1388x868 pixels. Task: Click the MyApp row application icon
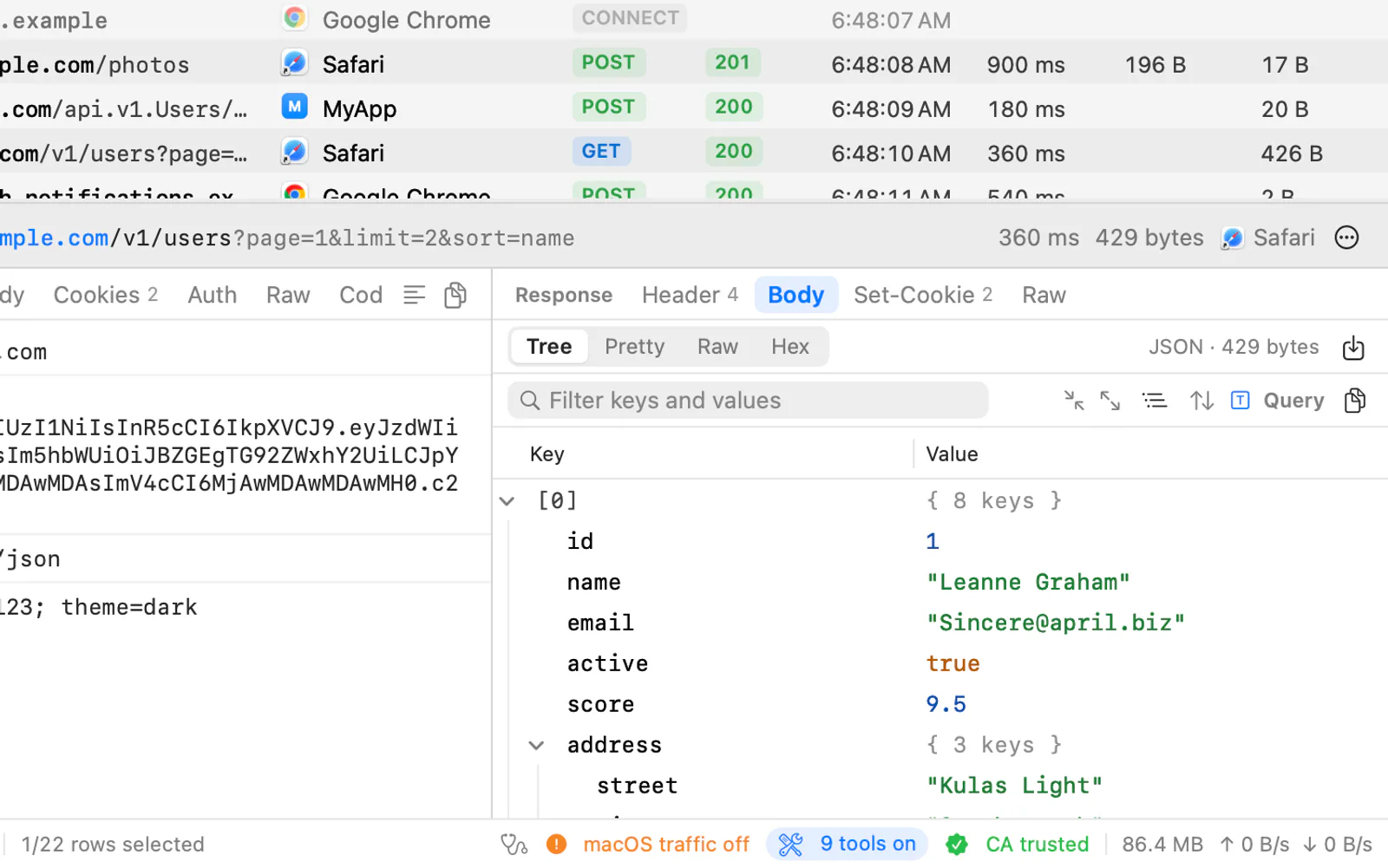click(x=295, y=108)
